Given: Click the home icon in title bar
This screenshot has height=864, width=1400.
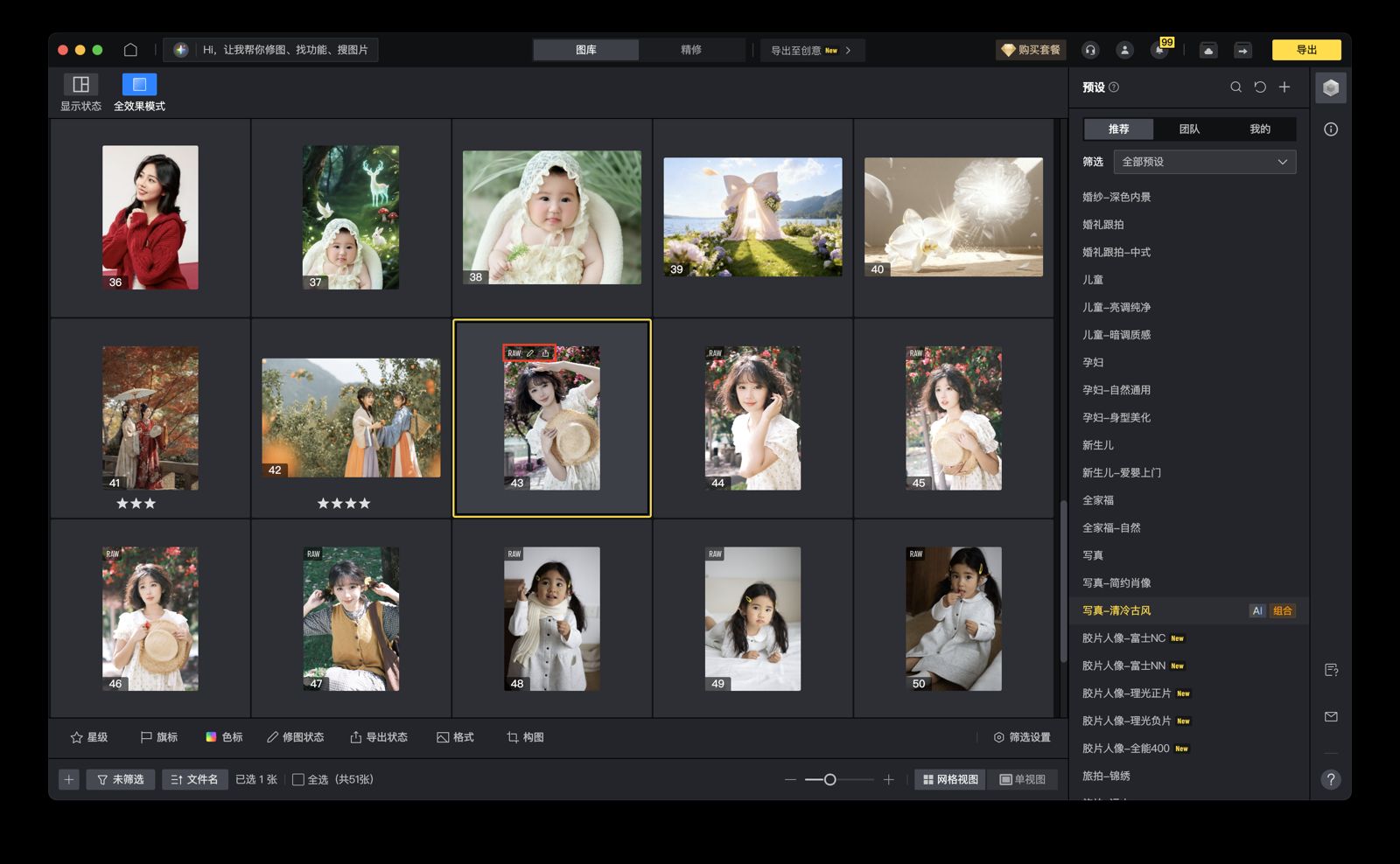Looking at the screenshot, I should point(130,50).
